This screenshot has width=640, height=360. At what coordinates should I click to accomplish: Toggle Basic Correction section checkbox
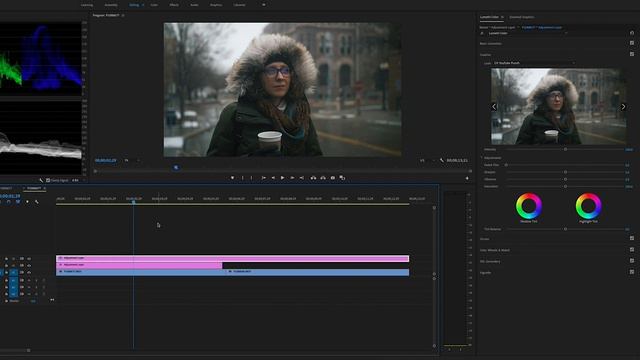pyautogui.click(x=632, y=43)
